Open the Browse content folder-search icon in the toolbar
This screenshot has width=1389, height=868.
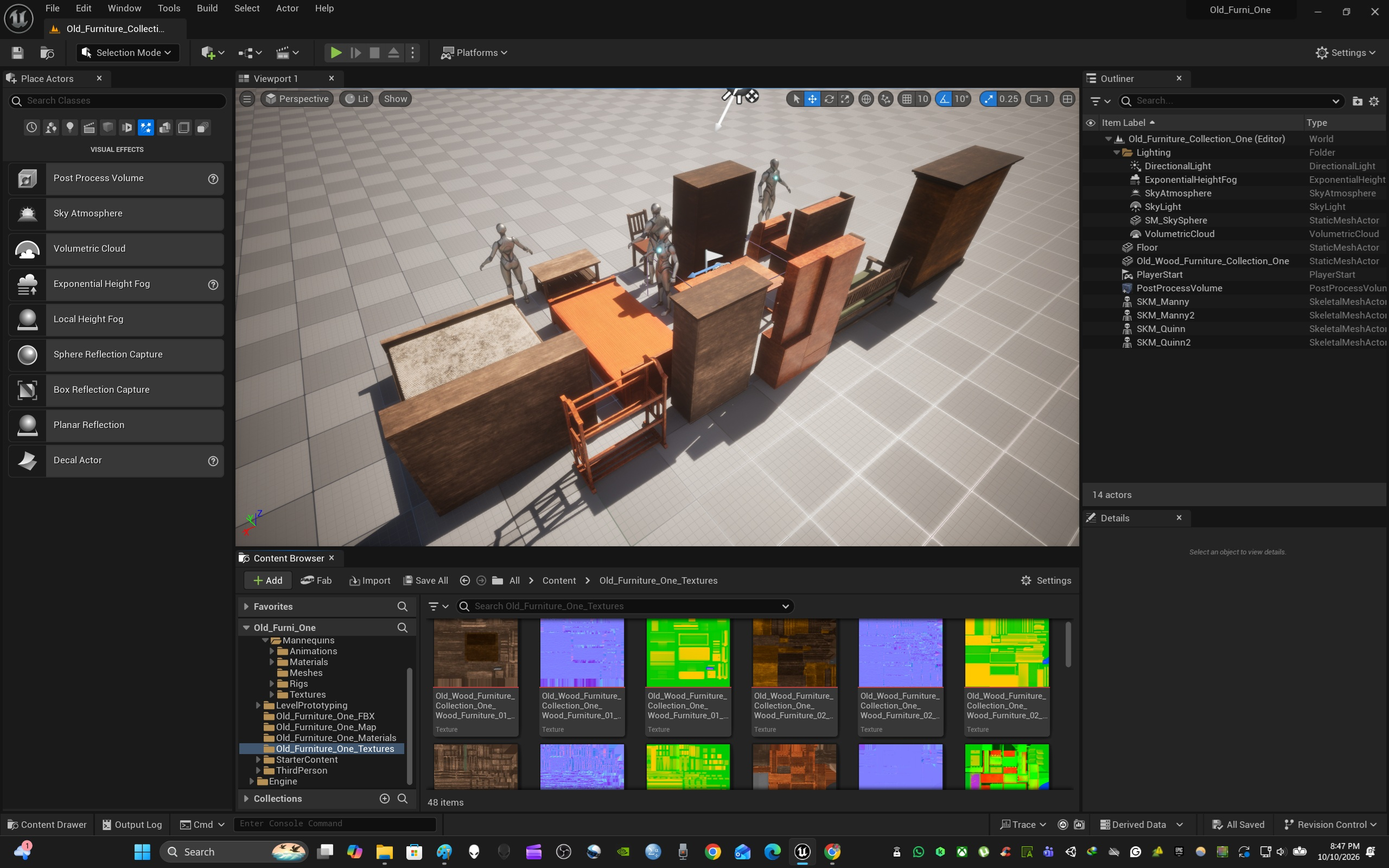pos(47,53)
